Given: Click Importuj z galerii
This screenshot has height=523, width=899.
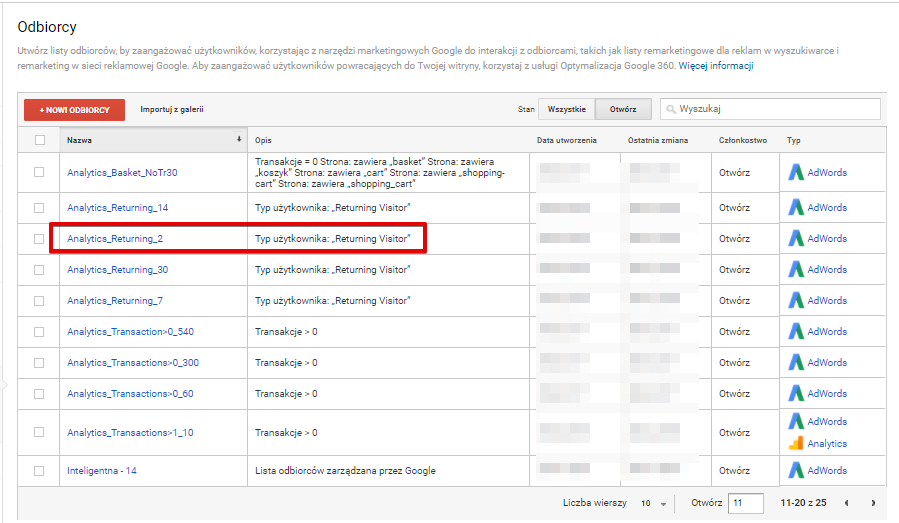Looking at the screenshot, I should [172, 109].
